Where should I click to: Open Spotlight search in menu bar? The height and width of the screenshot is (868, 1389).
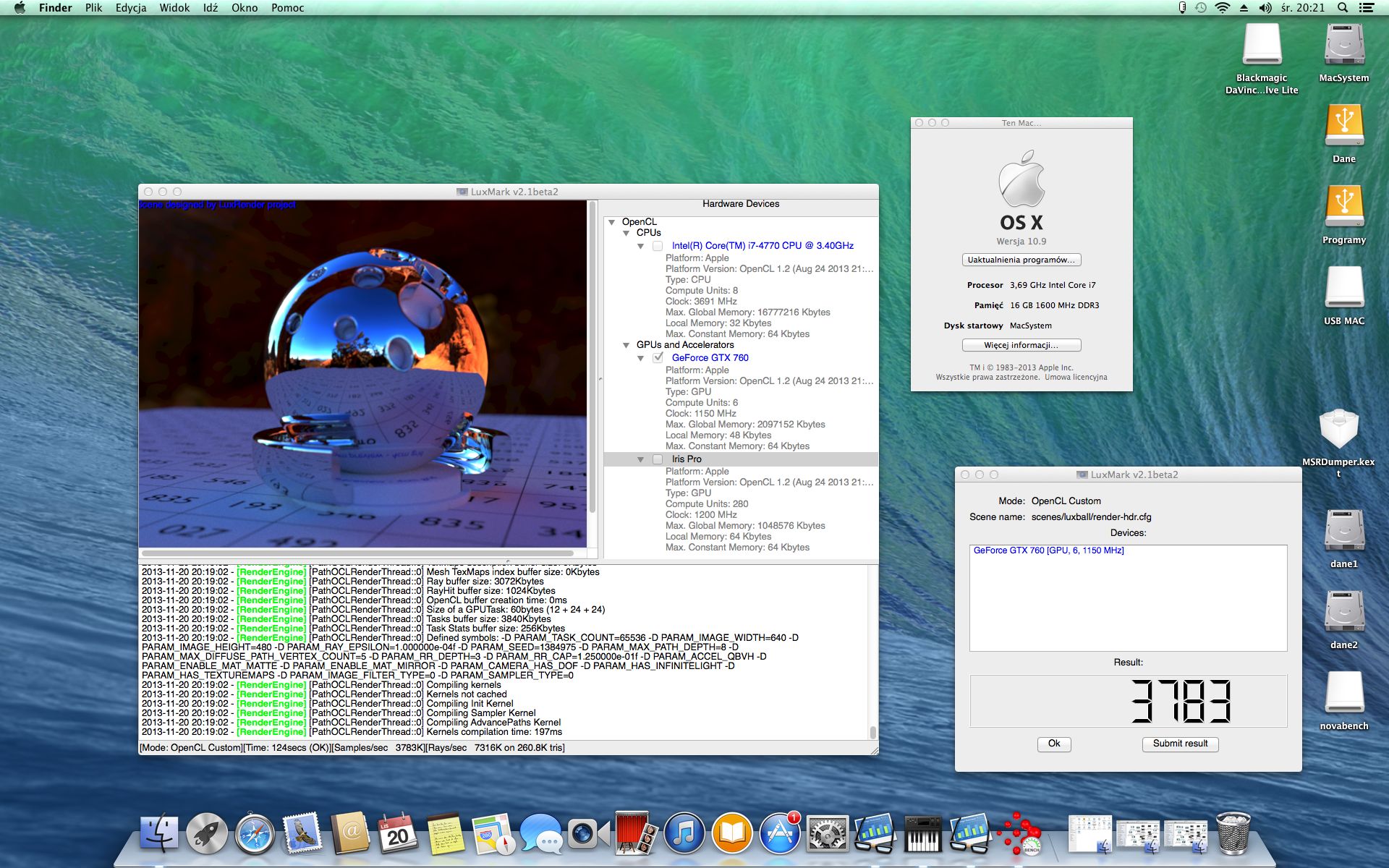1343,8
